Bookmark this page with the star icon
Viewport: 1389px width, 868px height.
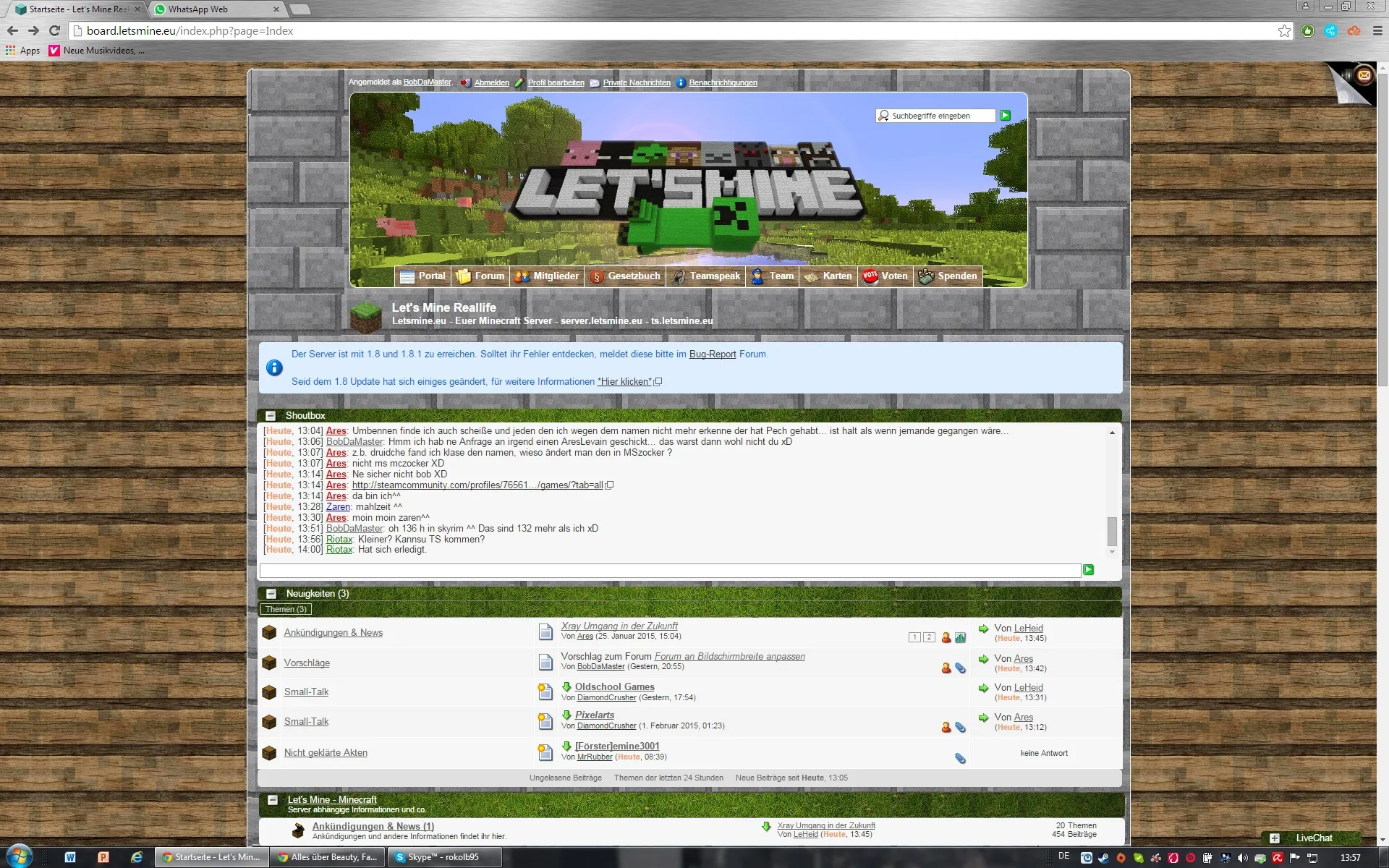coord(1284,31)
